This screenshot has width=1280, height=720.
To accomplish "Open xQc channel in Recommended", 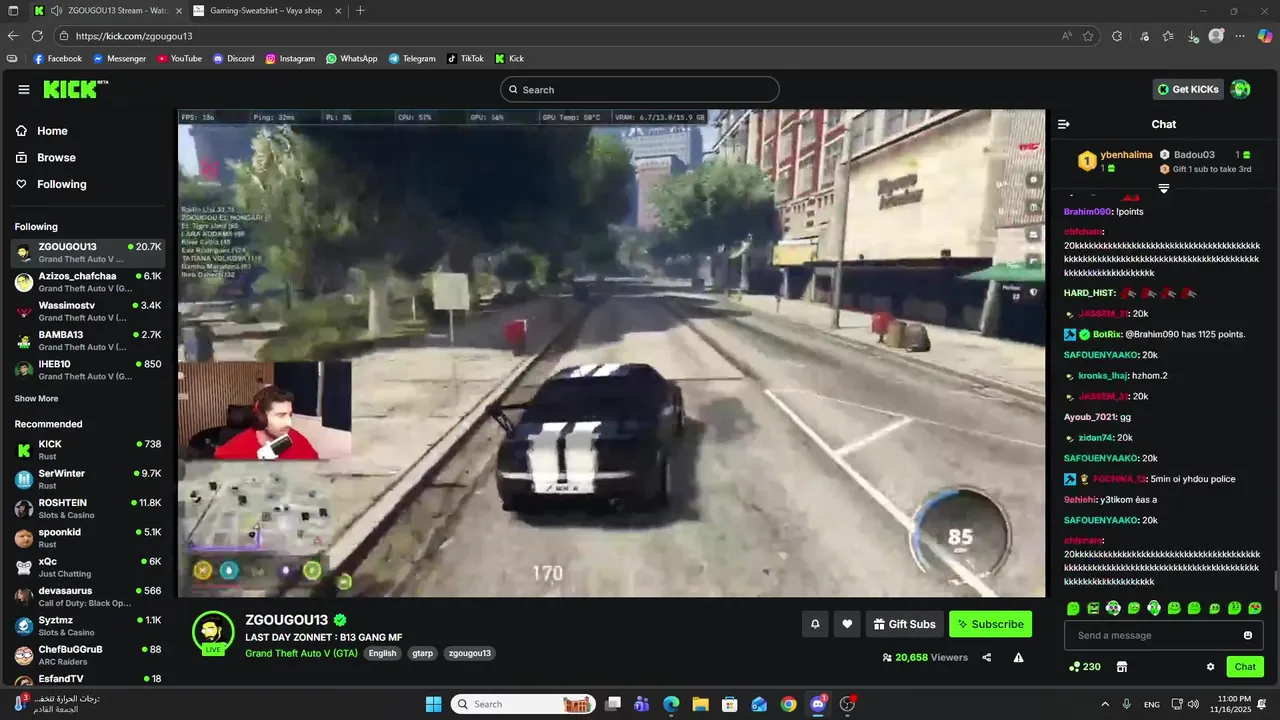I will (88, 567).
